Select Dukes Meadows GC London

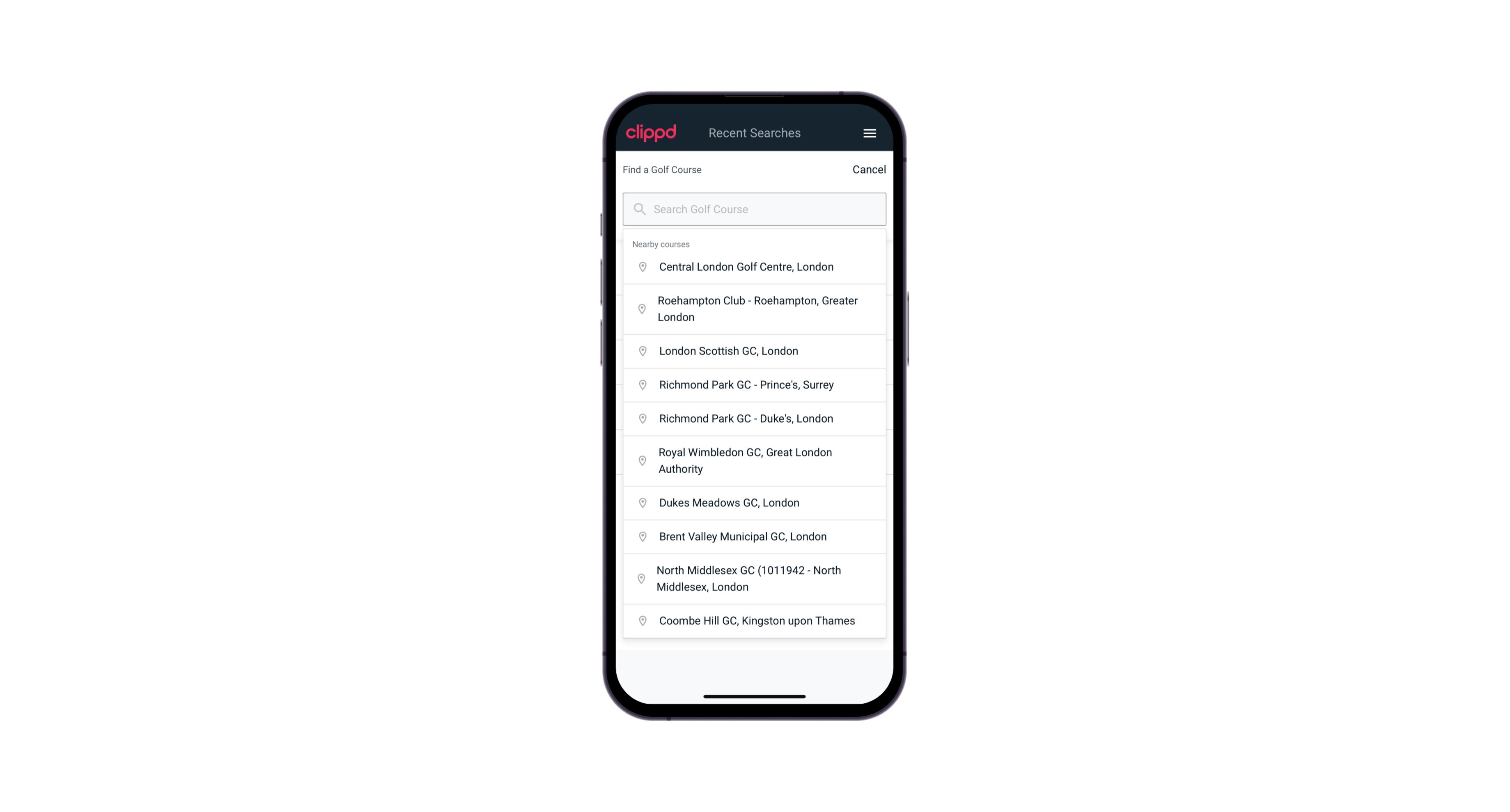point(754,502)
